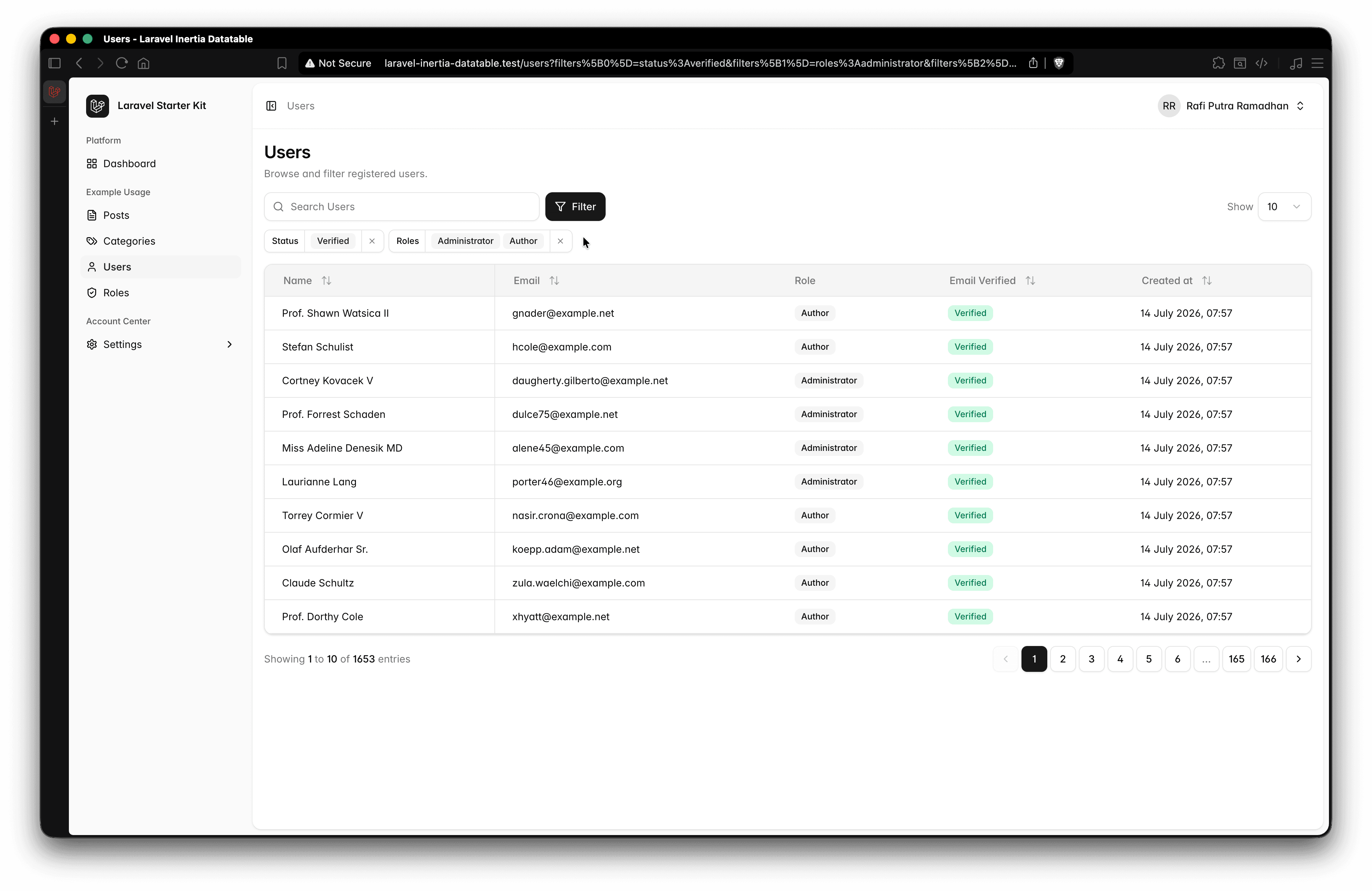Image resolution: width=1372 pixels, height=891 pixels.
Task: Click the Role column header
Action: (x=805, y=280)
